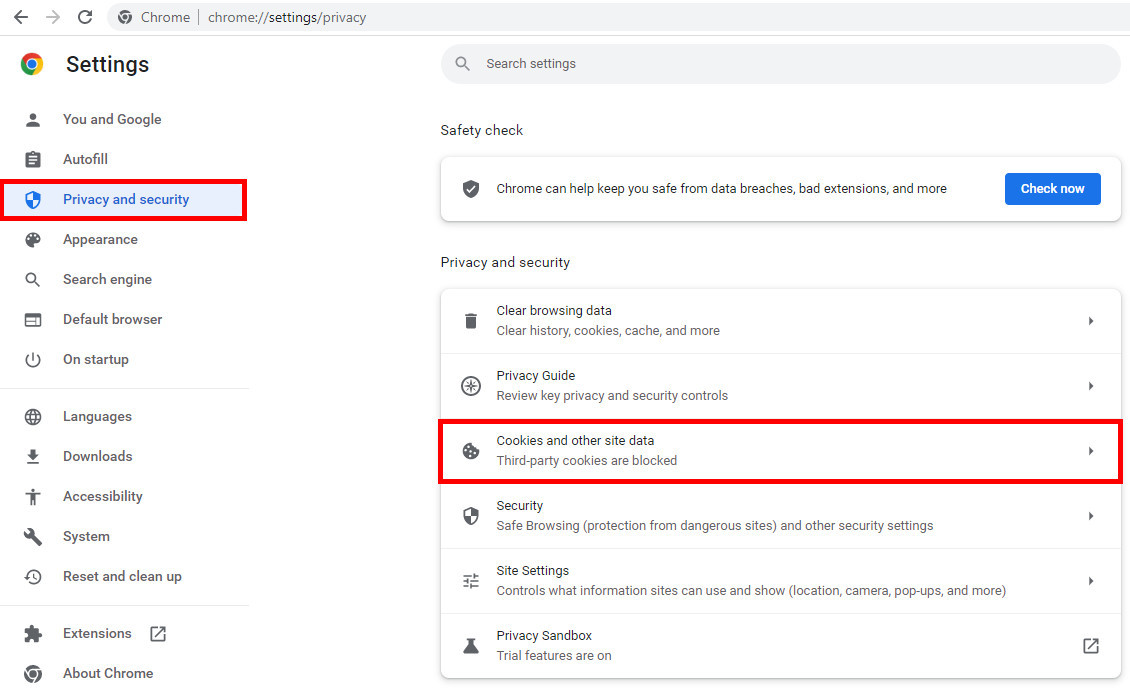
Task: Open Site Settings row title
Action: (533, 571)
